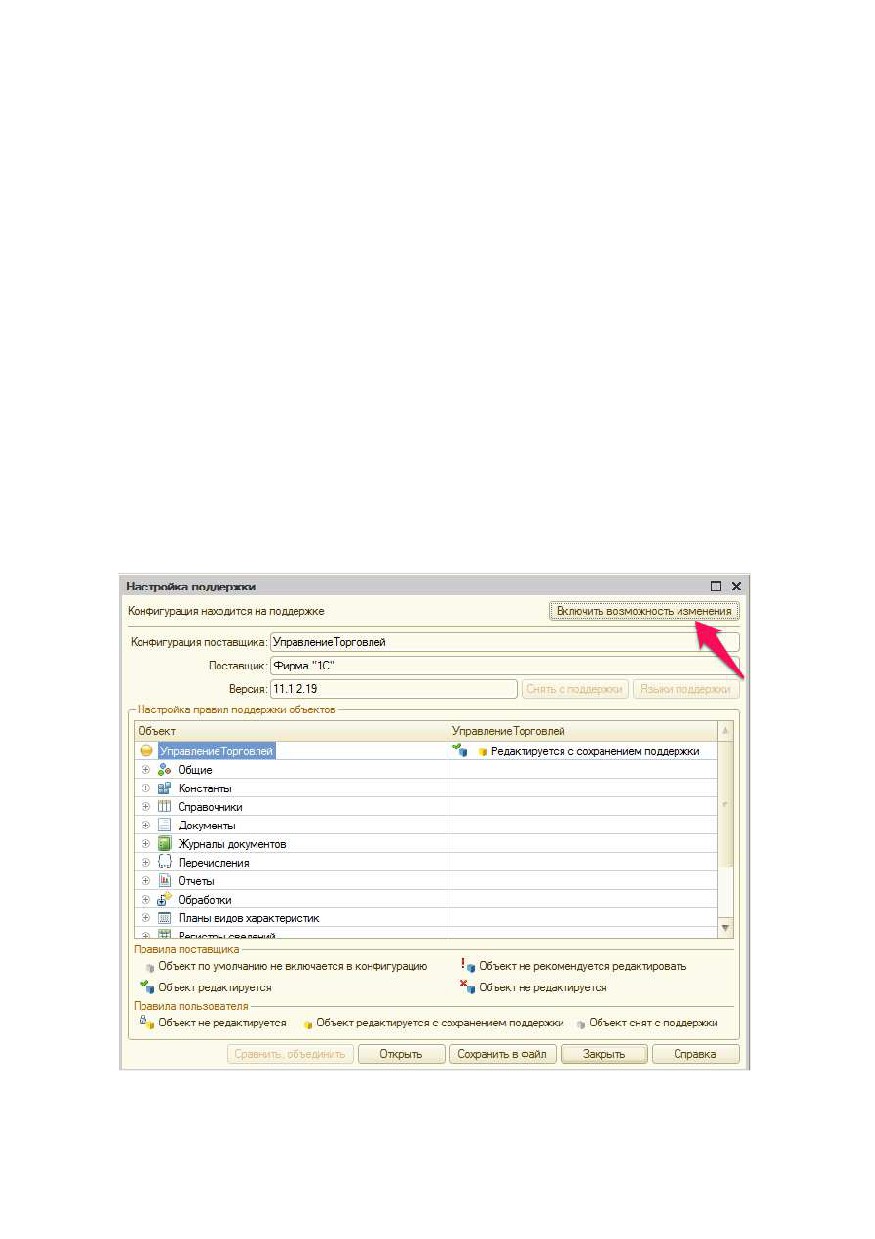This screenshot has height=1239, width=875.
Task: Click the Закрыть button
Action: pyautogui.click(x=604, y=1054)
